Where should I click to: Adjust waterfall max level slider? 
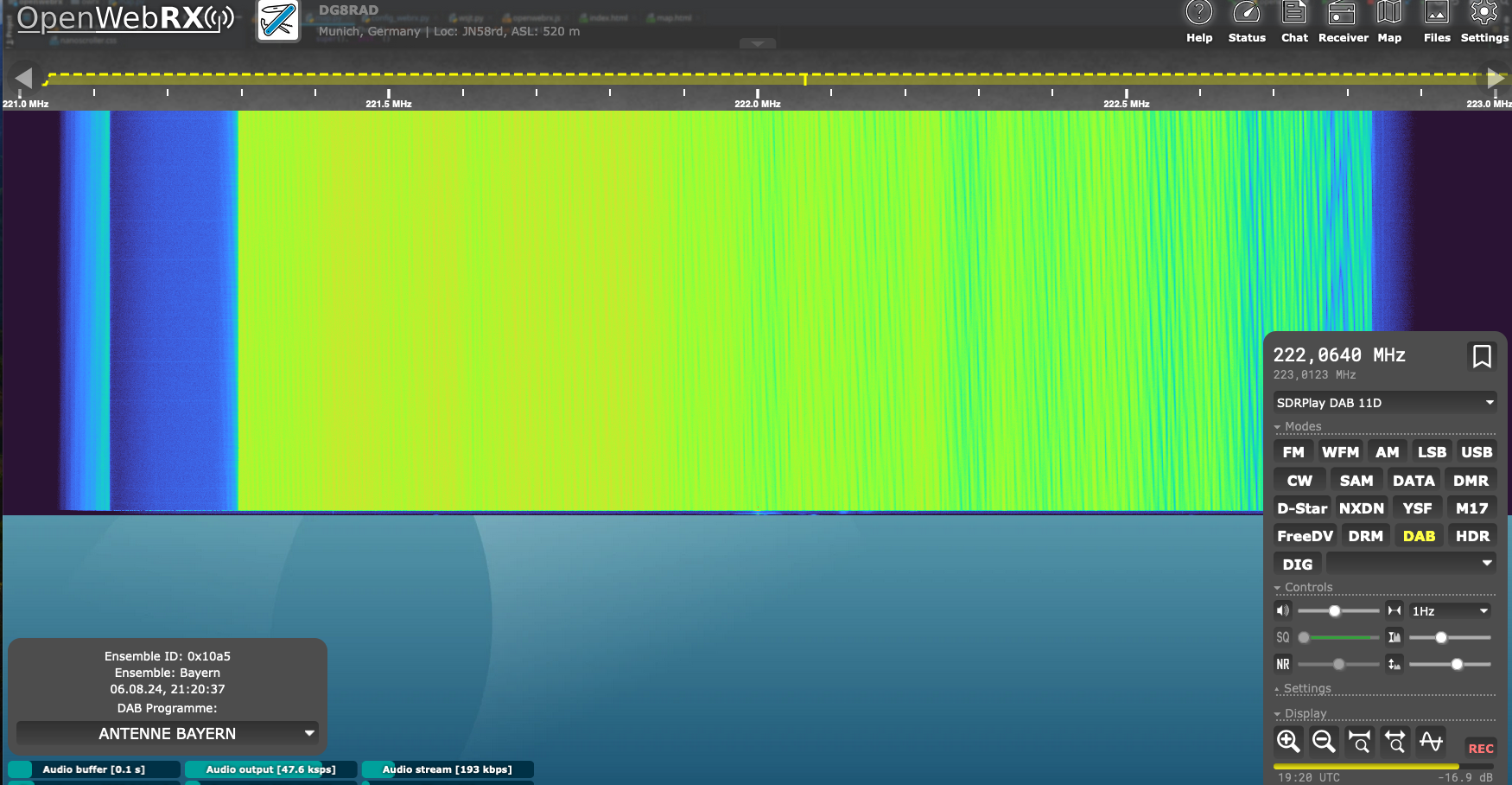click(1450, 665)
